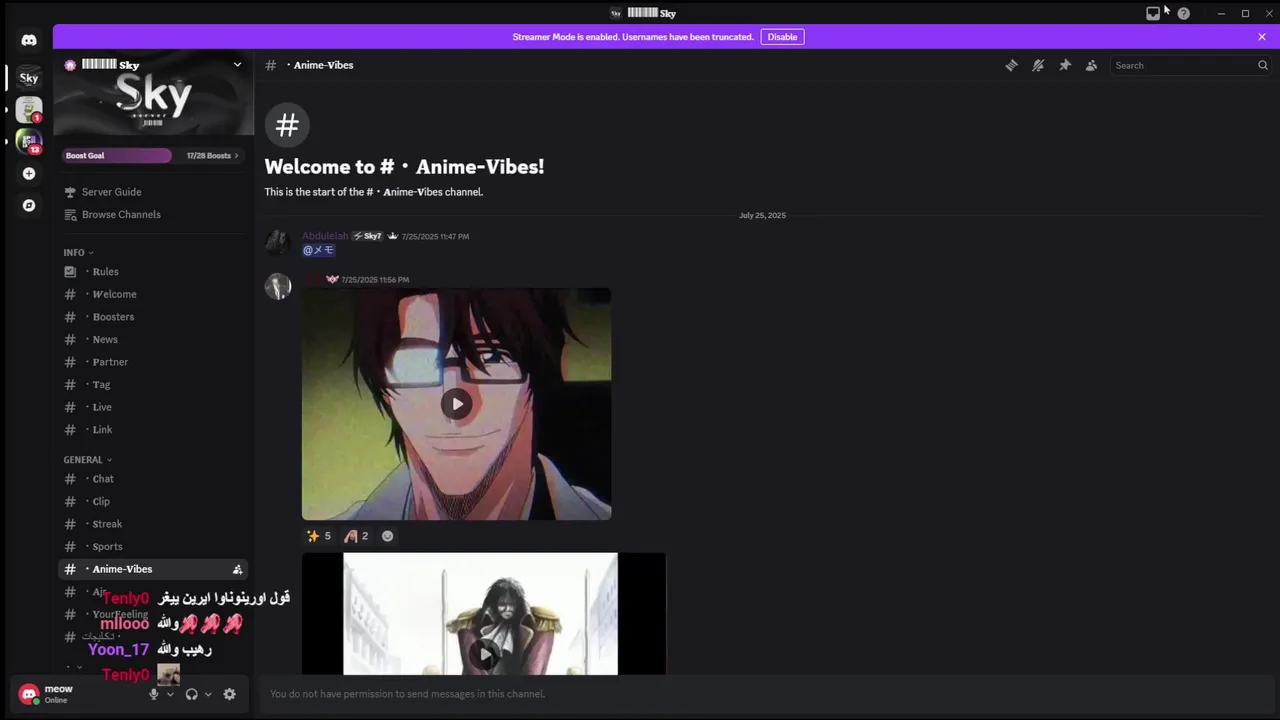Play the second video below reactions
Image resolution: width=1280 pixels, height=720 pixels.
pos(485,654)
